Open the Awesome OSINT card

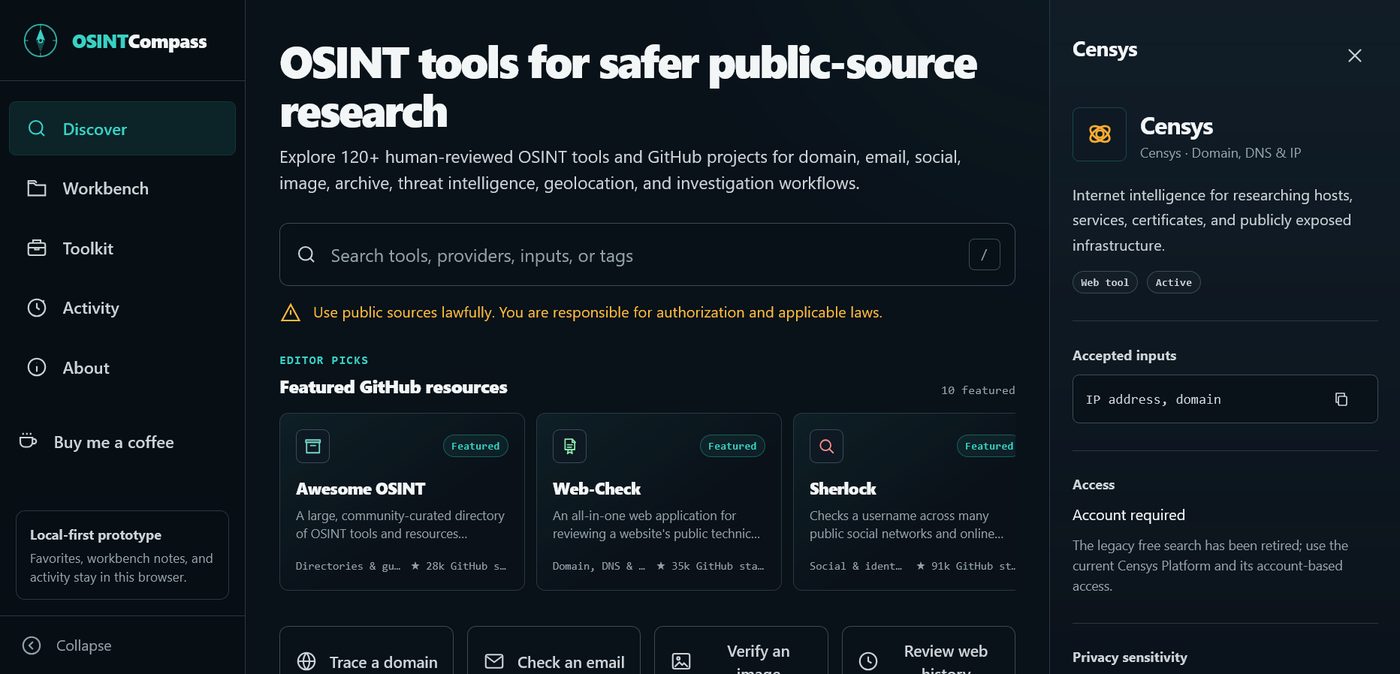click(402, 502)
